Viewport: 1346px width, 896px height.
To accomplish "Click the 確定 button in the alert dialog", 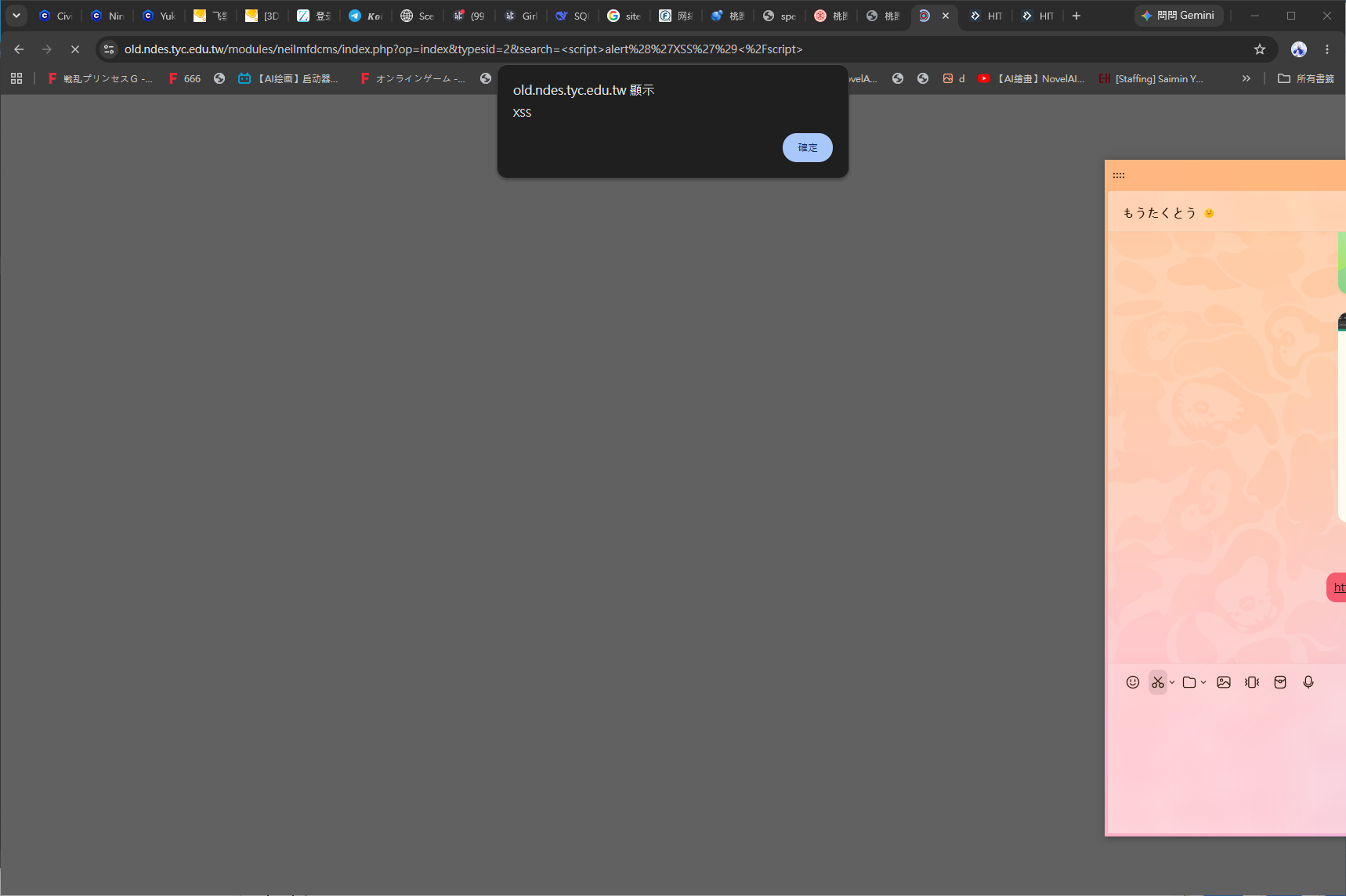I will click(x=807, y=147).
